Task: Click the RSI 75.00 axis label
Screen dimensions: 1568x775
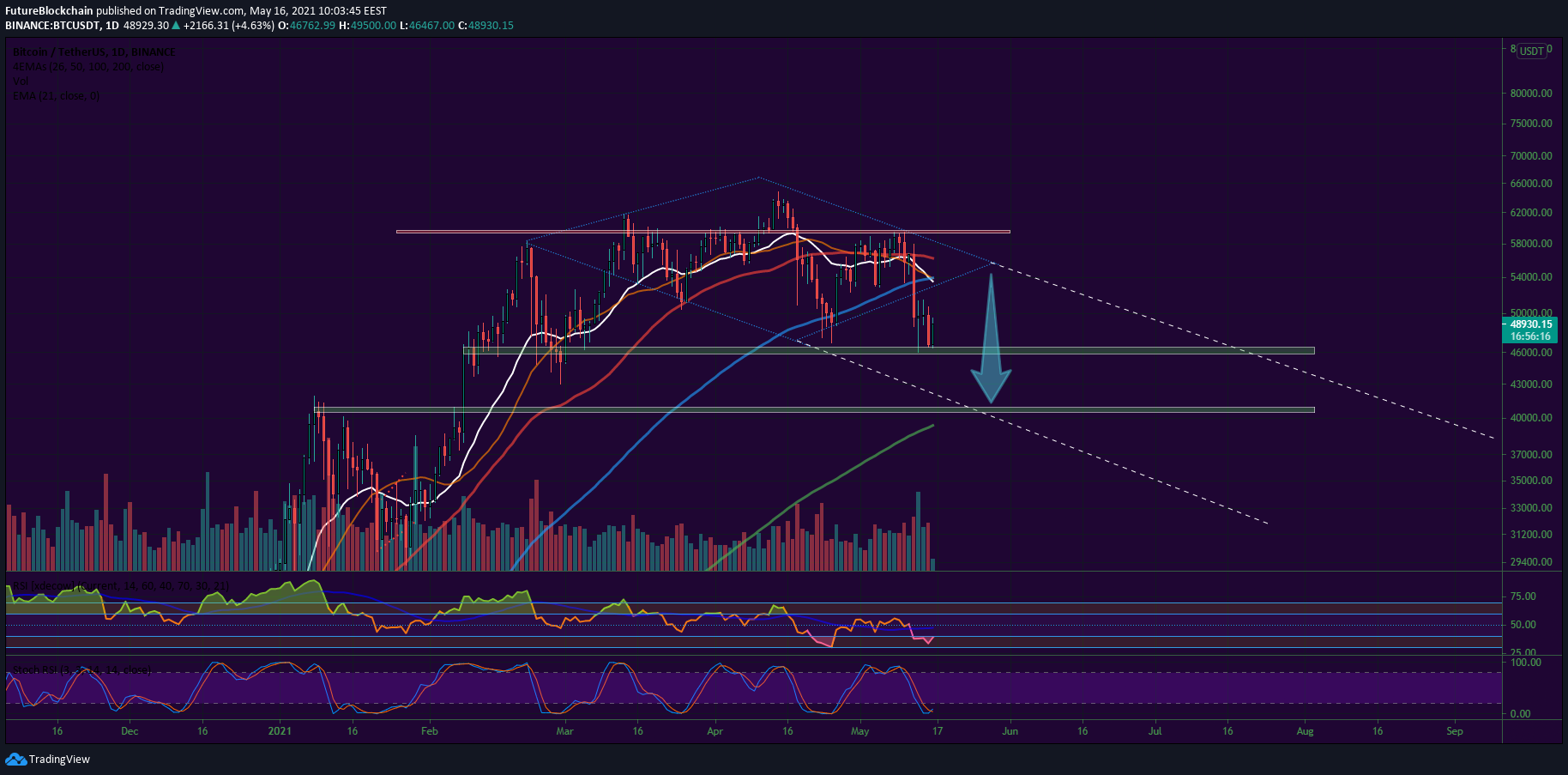Action: pyautogui.click(x=1523, y=596)
